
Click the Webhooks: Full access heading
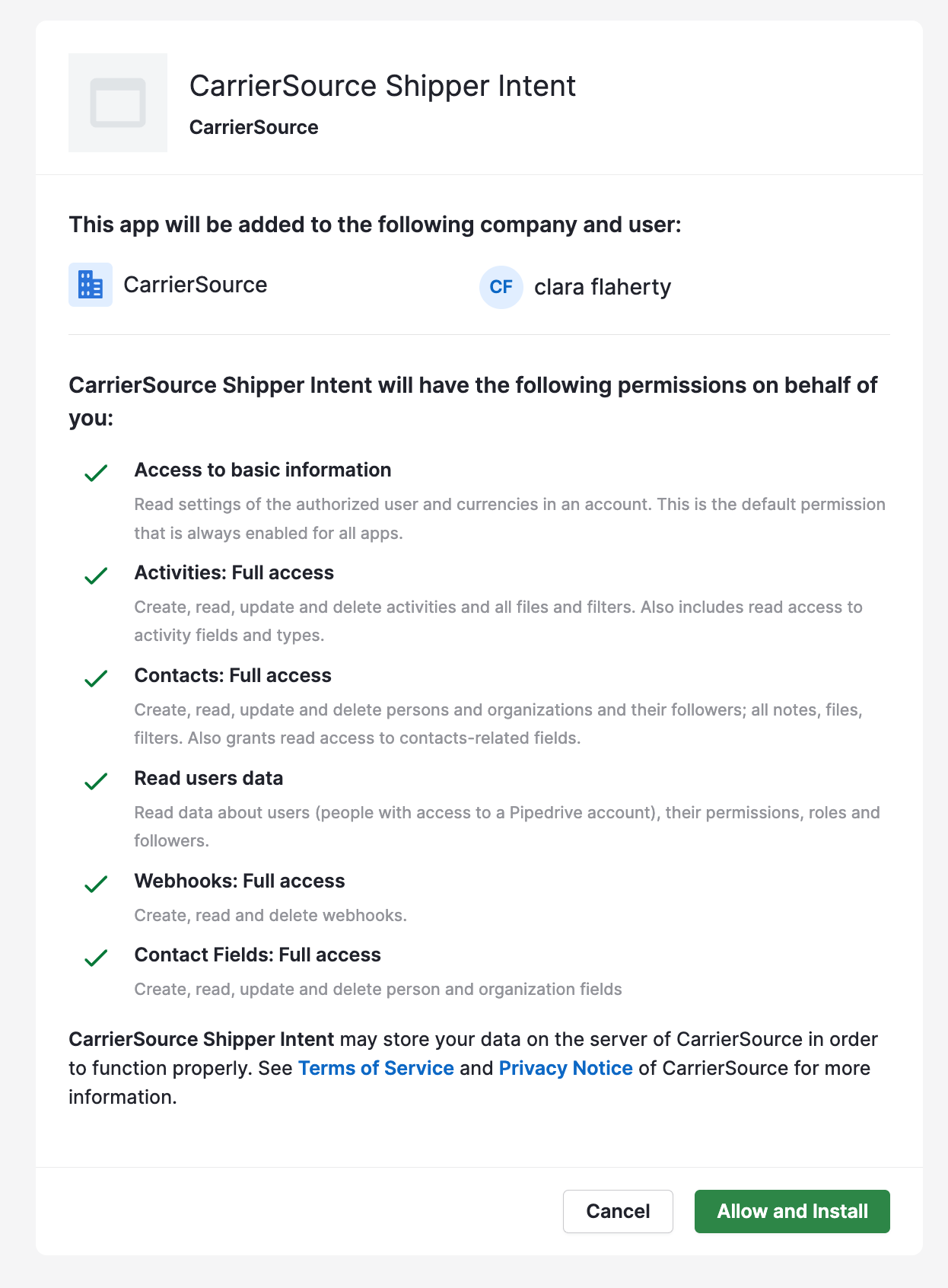point(240,881)
